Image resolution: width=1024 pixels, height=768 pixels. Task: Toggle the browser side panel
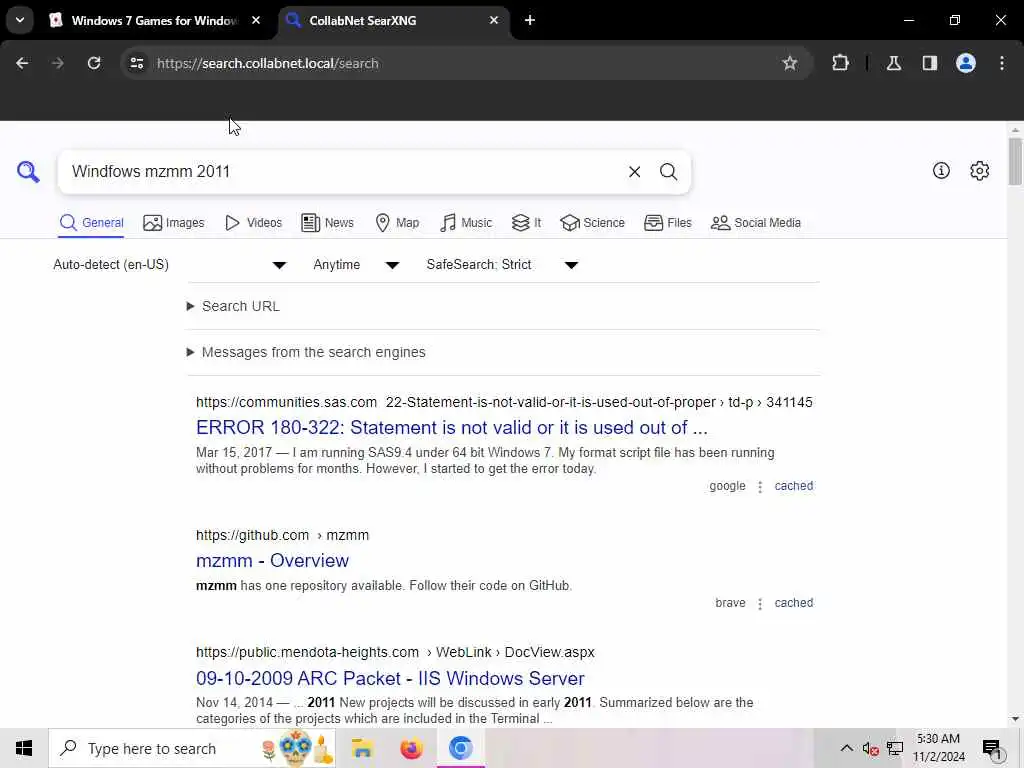point(929,63)
